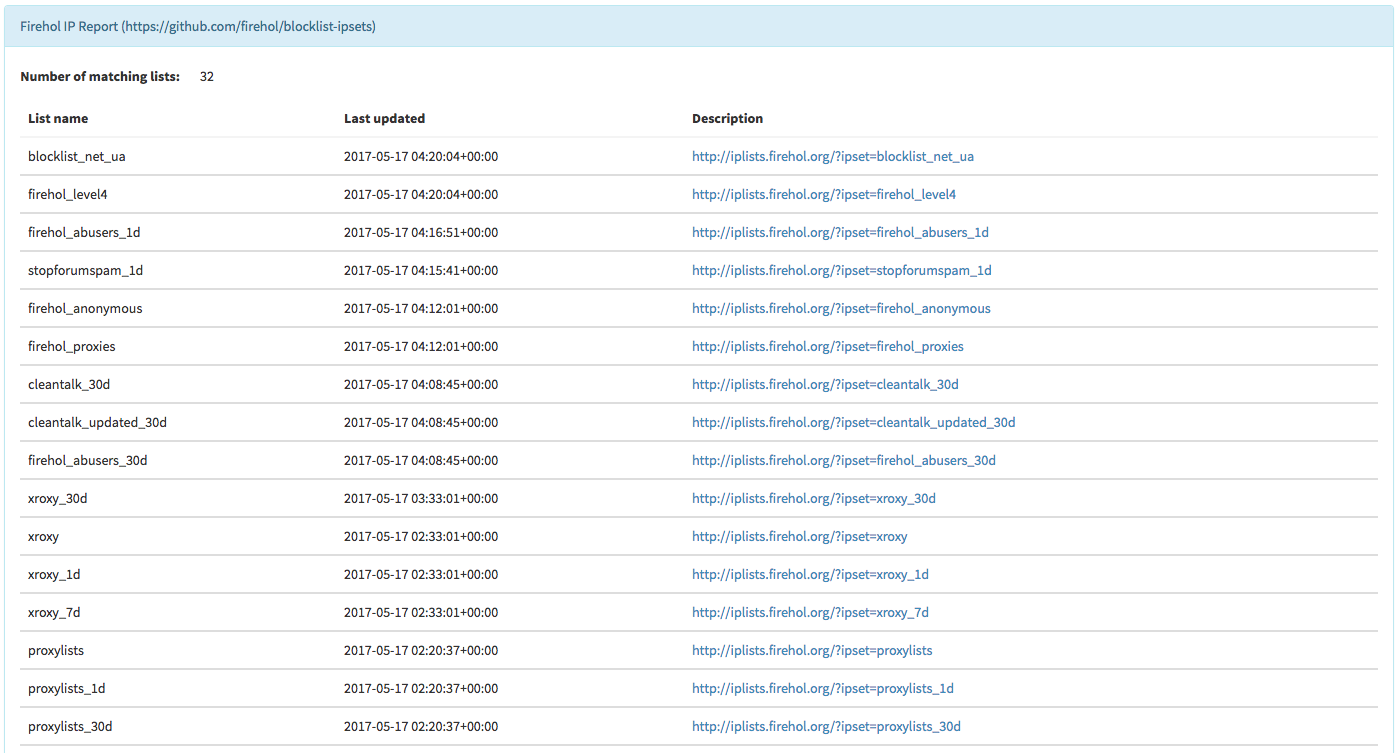Open the plain xroxy ipset link
Image resolution: width=1399 pixels, height=753 pixels.
click(799, 536)
